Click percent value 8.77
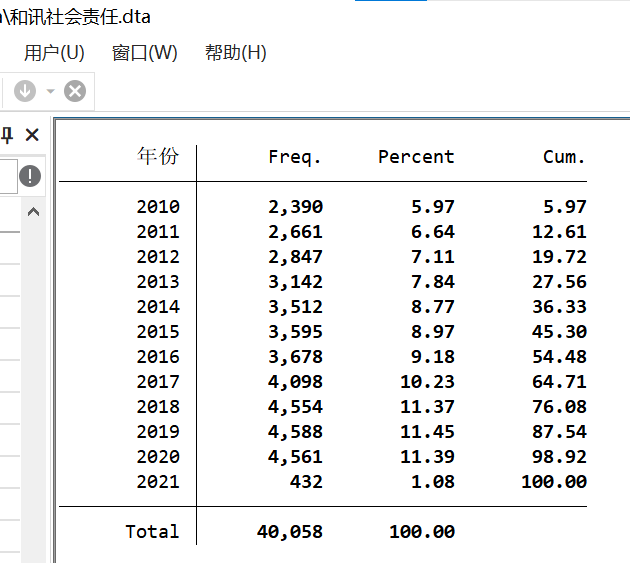Image resolution: width=630 pixels, height=563 pixels. pyautogui.click(x=433, y=307)
